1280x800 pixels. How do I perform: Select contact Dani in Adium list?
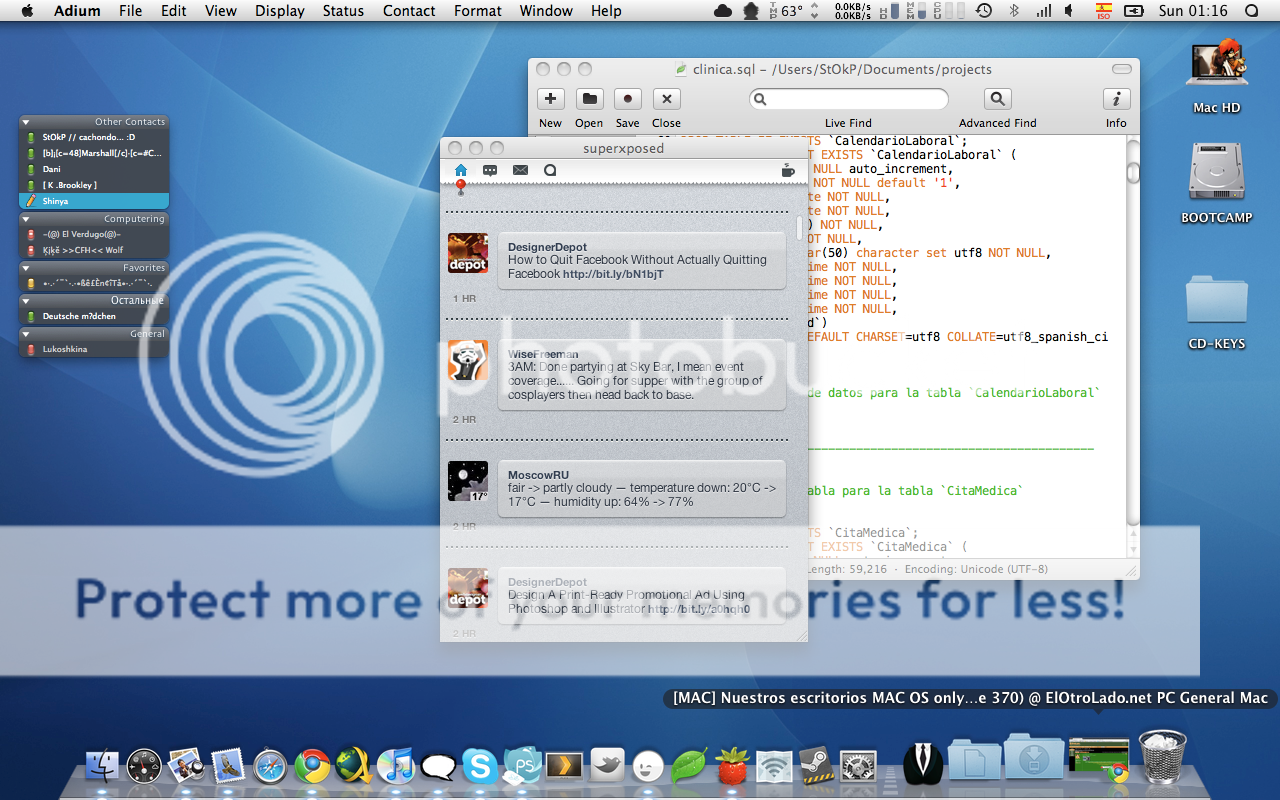pyautogui.click(x=94, y=169)
